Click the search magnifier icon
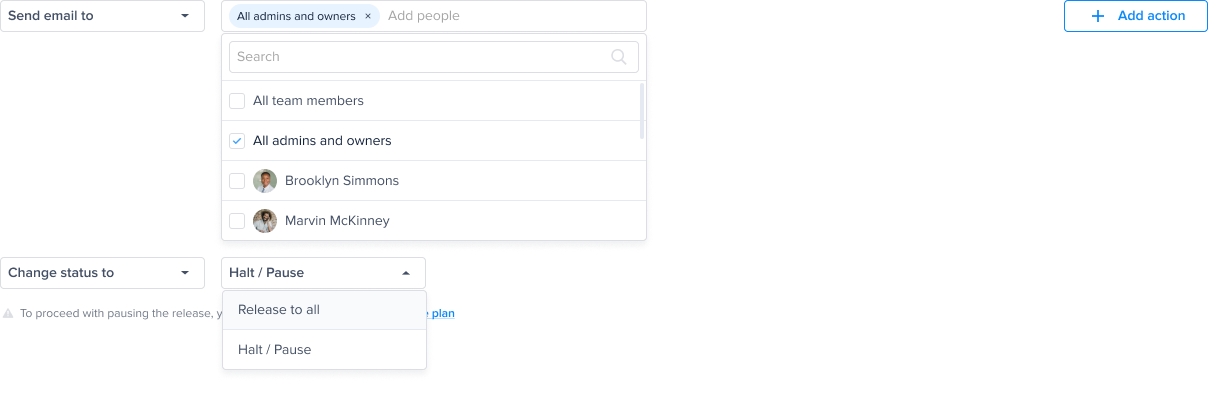Image resolution: width=1219 pixels, height=405 pixels. tap(619, 57)
